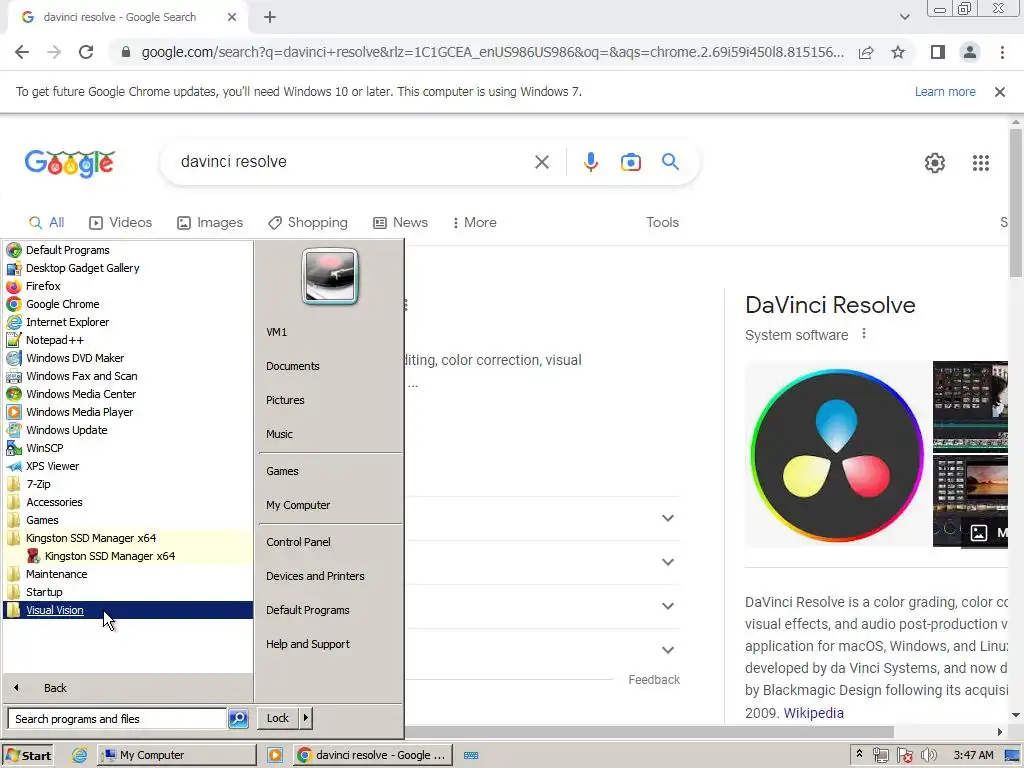This screenshot has height=768, width=1024.
Task: Open the volume icon in system tray
Action: [x=929, y=755]
